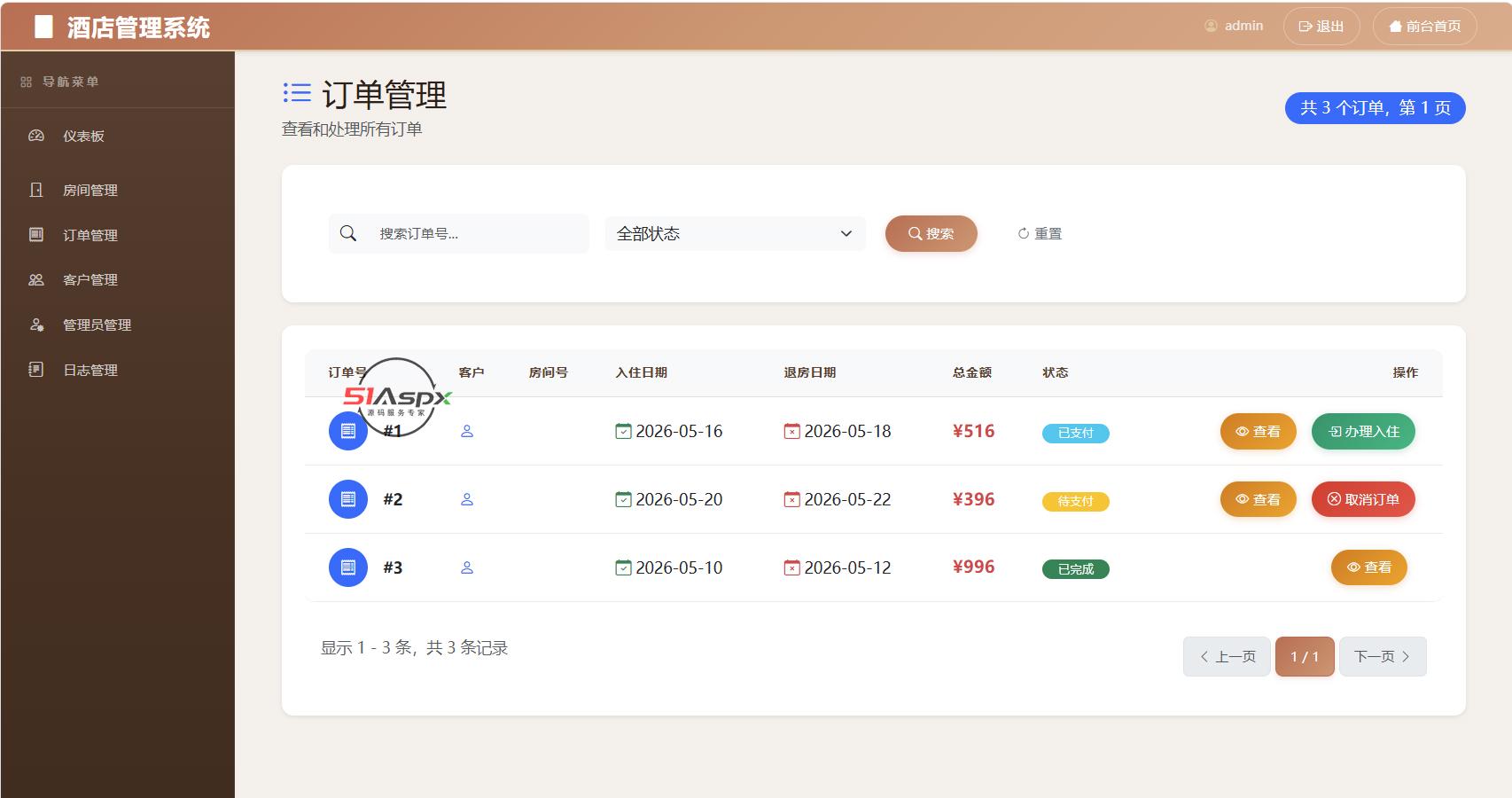
Task: Click the 入住日期 column header
Action: pyautogui.click(x=641, y=372)
